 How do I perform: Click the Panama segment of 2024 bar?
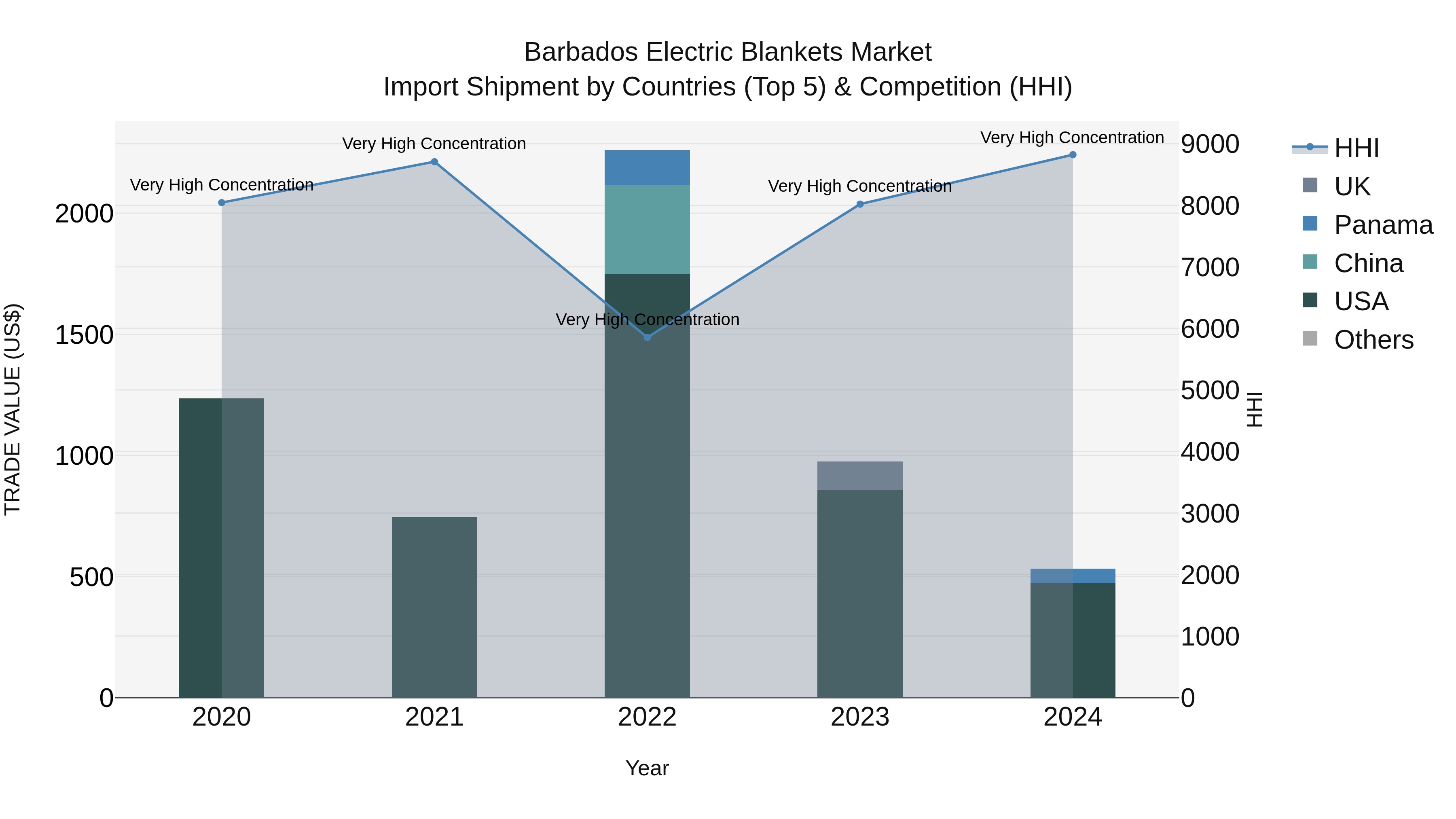tap(1073, 576)
